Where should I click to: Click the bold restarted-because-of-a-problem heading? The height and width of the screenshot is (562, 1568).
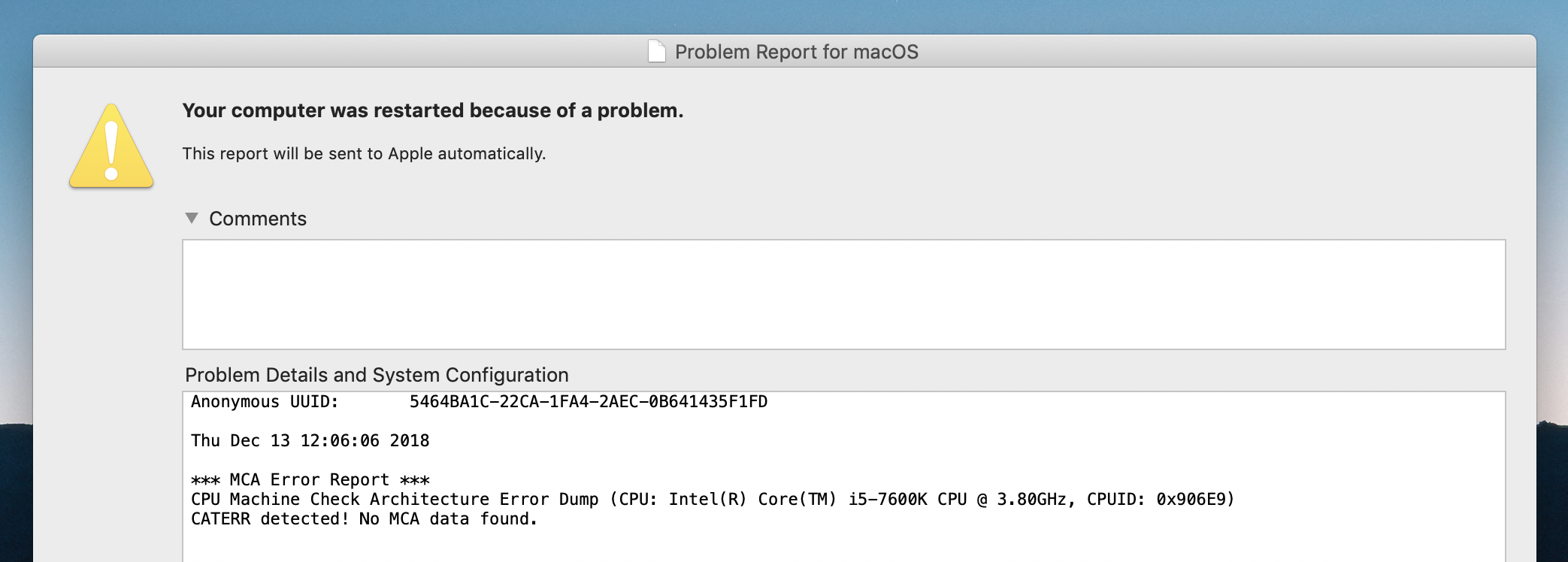[433, 110]
